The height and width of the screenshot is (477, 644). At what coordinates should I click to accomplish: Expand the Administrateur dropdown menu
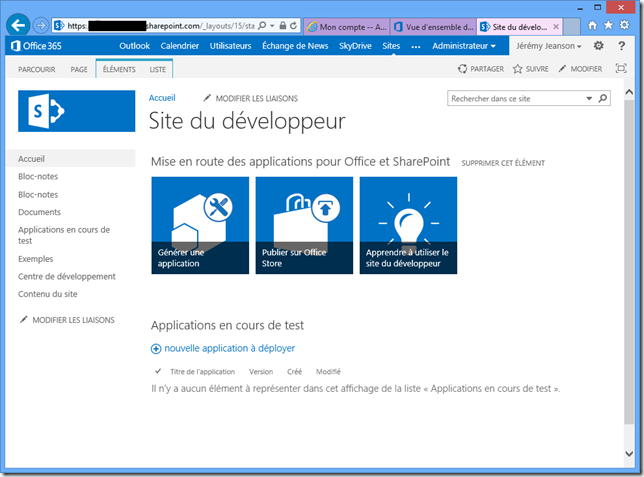coord(464,46)
